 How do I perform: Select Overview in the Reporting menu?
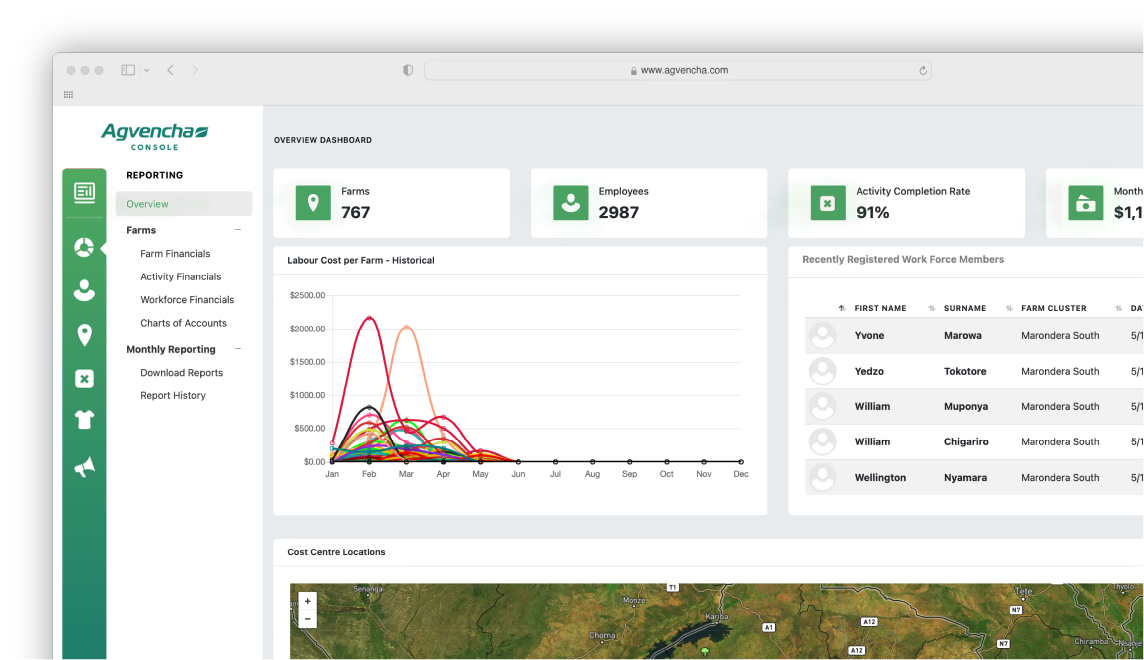tap(147, 204)
